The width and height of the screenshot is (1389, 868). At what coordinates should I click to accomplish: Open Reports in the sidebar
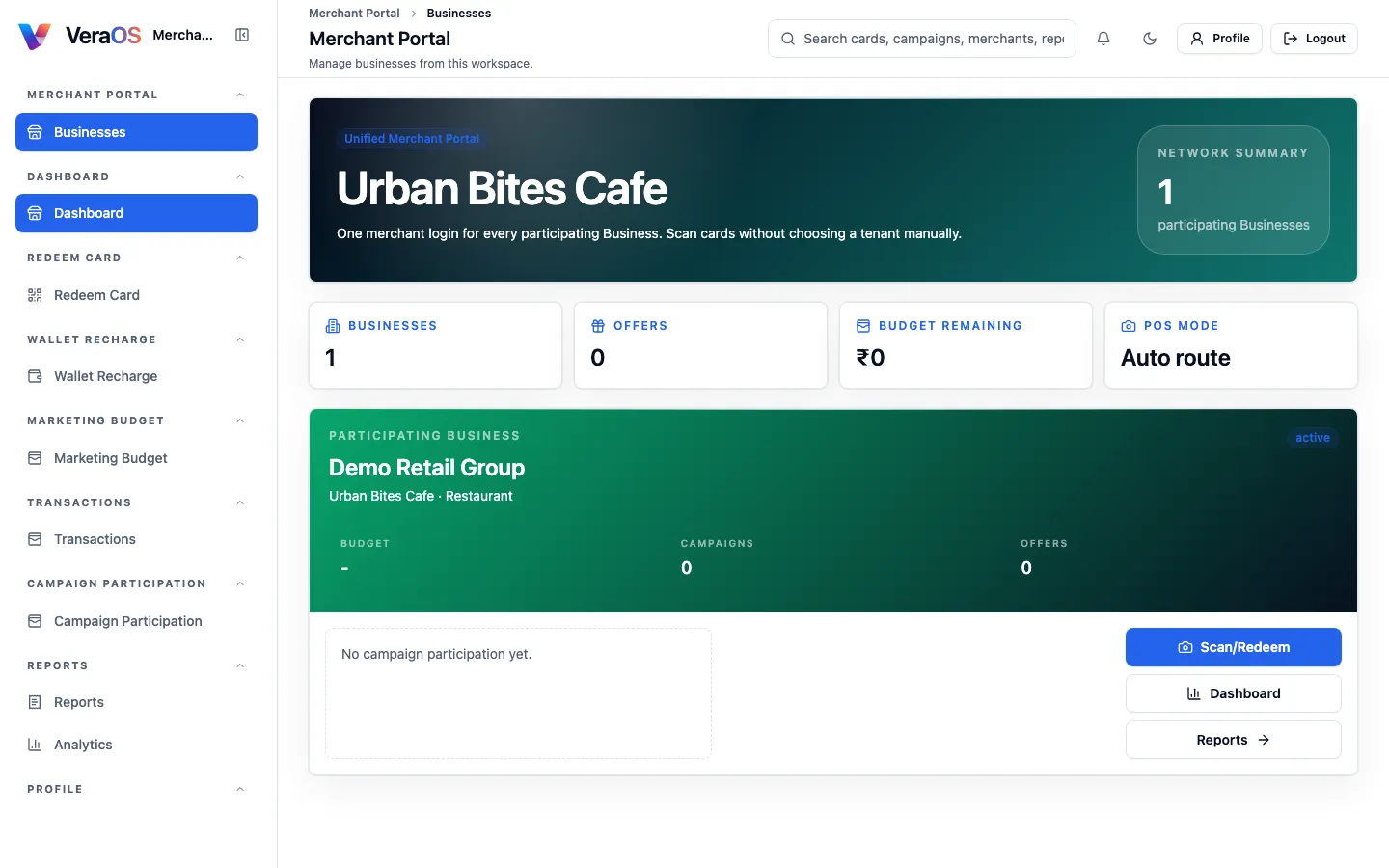click(x=136, y=702)
